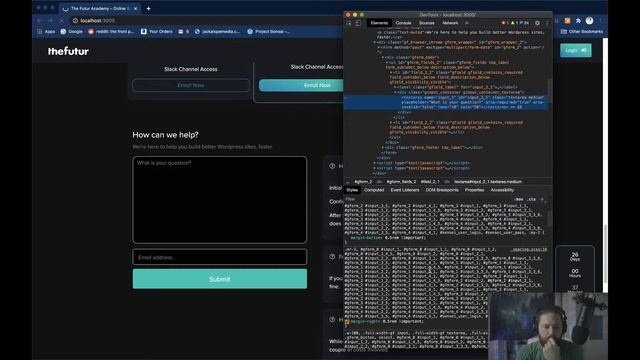Open DevTools settings gear
Viewport: 640px width, 360px height.
537,23
